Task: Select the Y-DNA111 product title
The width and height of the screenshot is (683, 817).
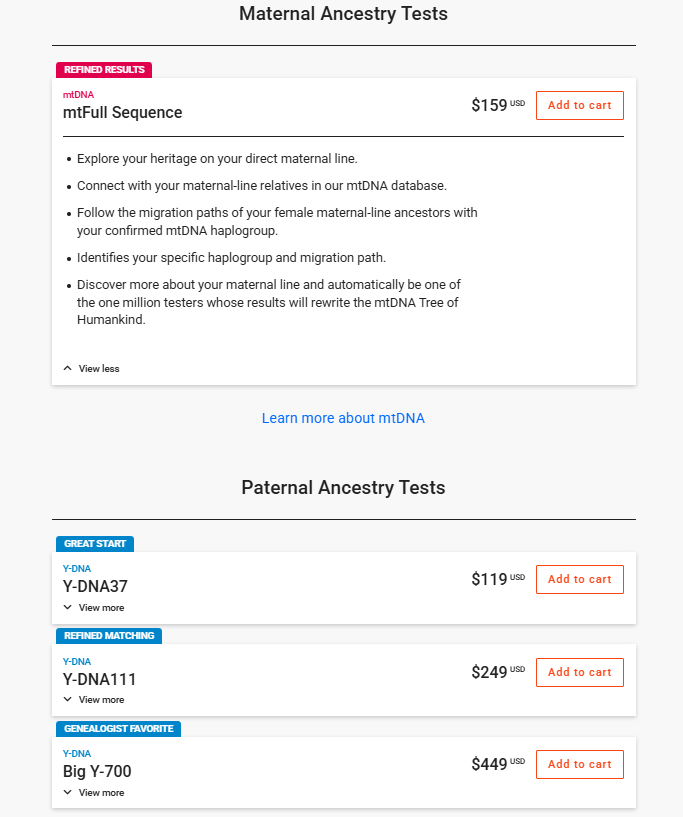Action: pyautogui.click(x=100, y=679)
